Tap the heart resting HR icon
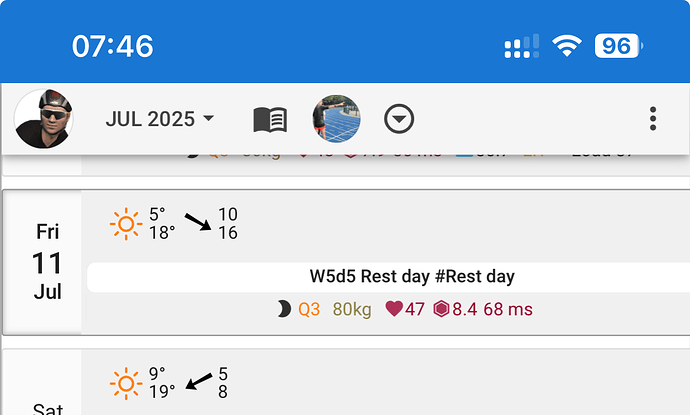690x415 pixels. tap(393, 310)
